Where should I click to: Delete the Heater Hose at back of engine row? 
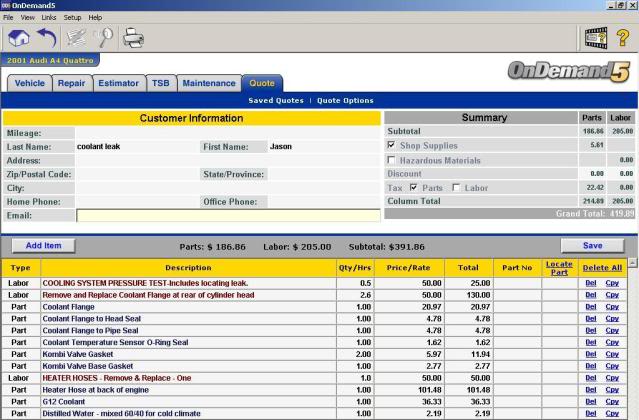[x=591, y=389]
